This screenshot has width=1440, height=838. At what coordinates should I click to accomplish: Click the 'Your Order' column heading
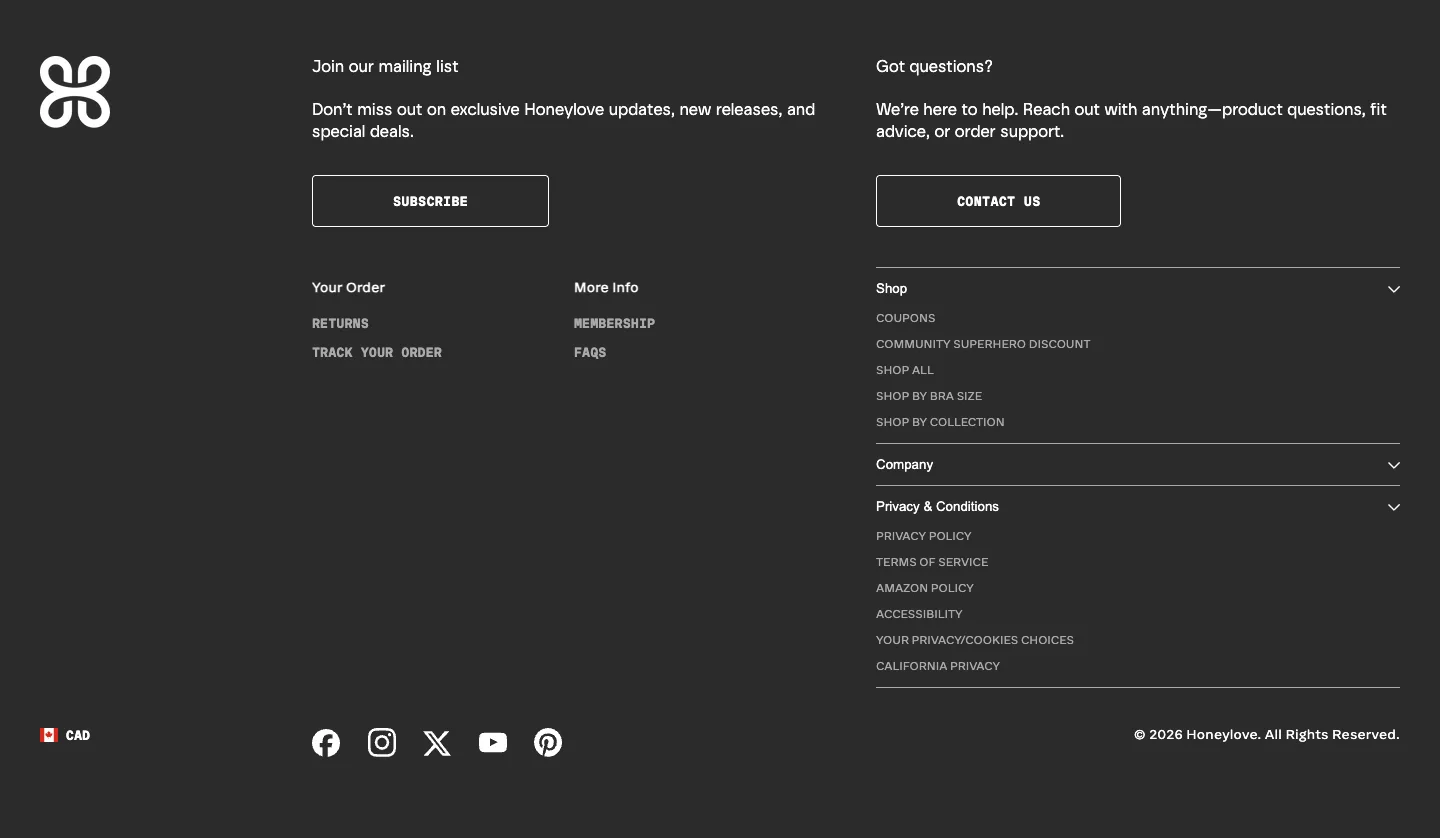[348, 287]
